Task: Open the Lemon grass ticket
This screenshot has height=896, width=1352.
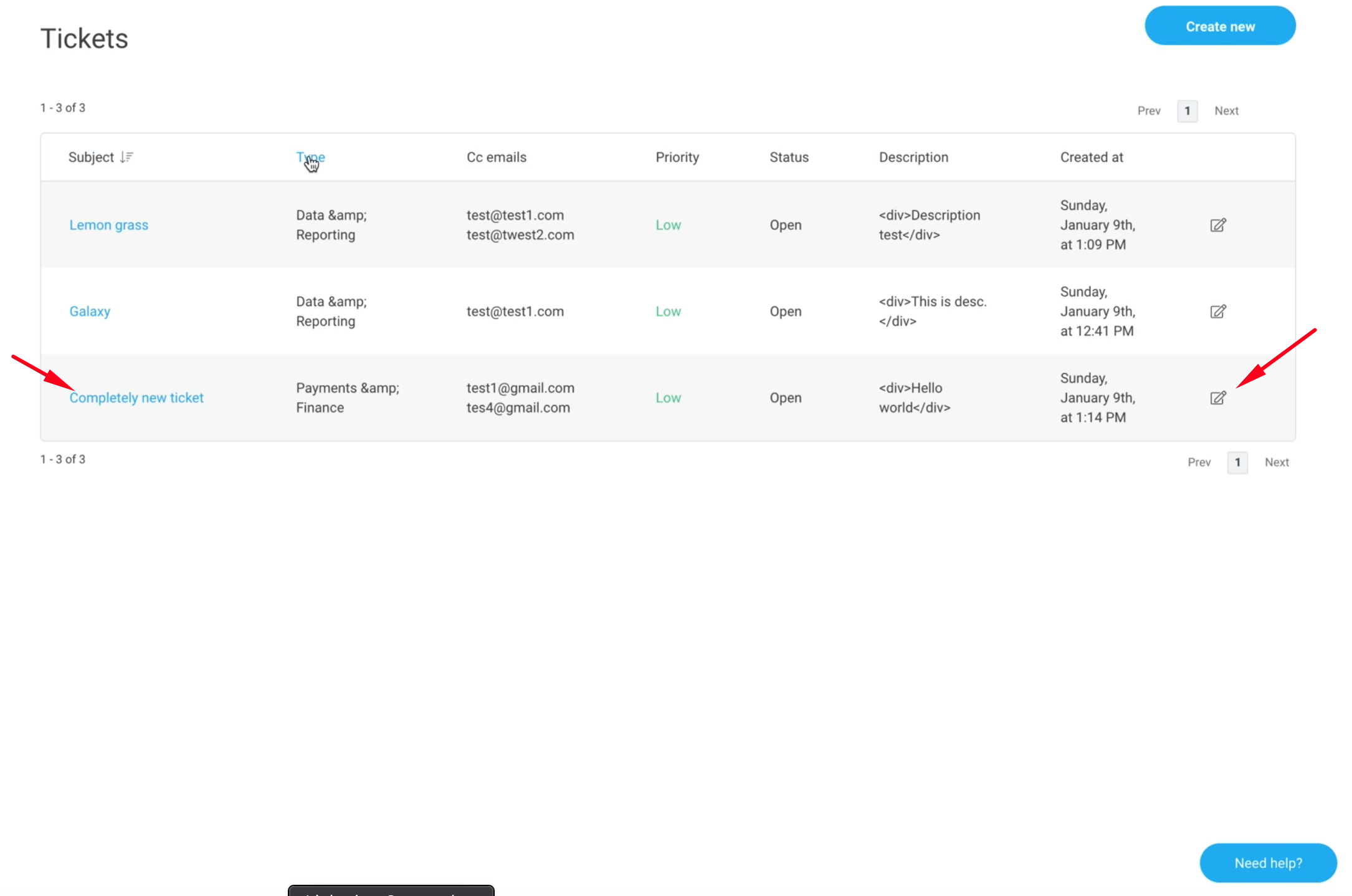Action: (108, 225)
